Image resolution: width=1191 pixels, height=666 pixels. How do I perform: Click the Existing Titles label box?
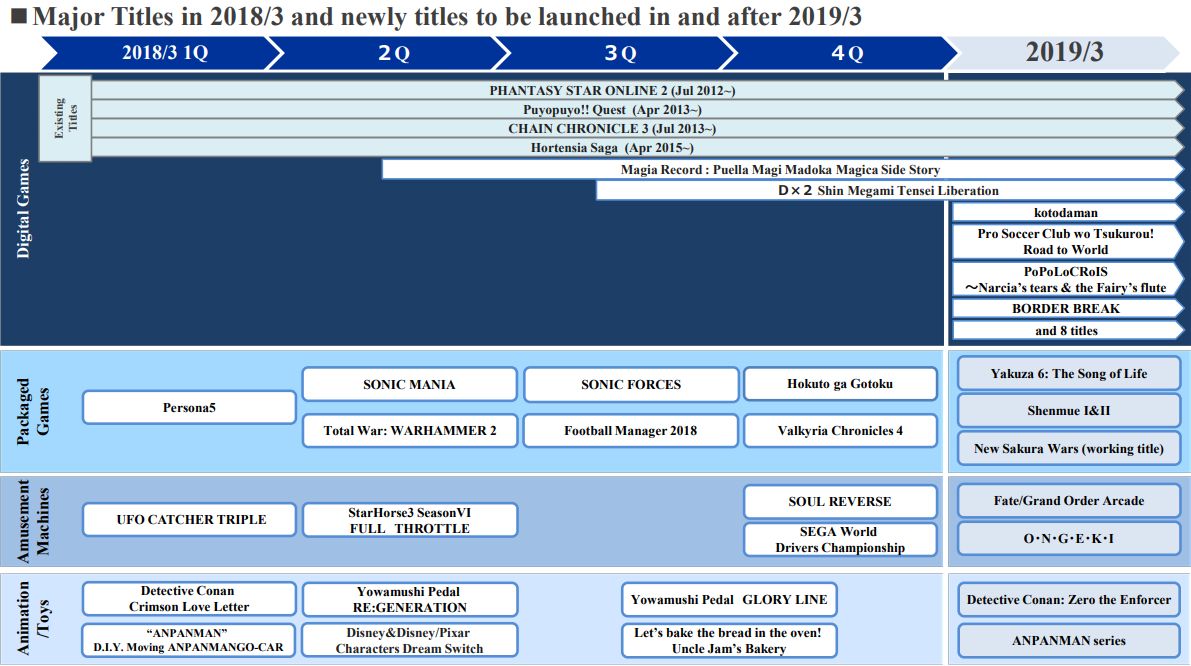click(x=65, y=118)
